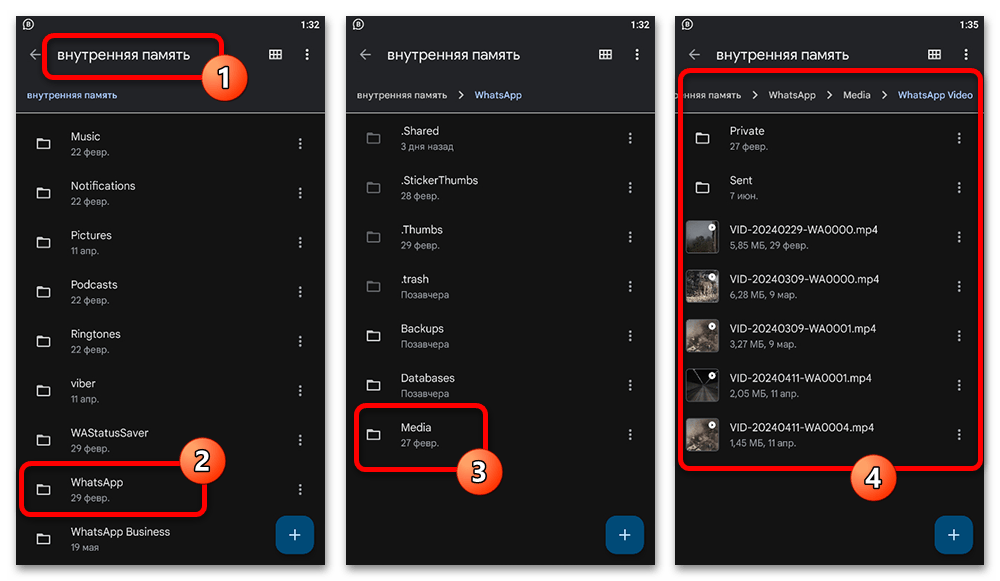This screenshot has height=581, width=1000.
Task: Switch to grid view in left screen
Action: point(276,55)
